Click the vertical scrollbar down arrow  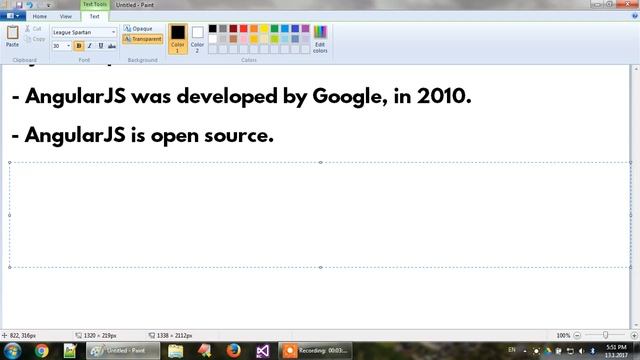click(x=636, y=325)
